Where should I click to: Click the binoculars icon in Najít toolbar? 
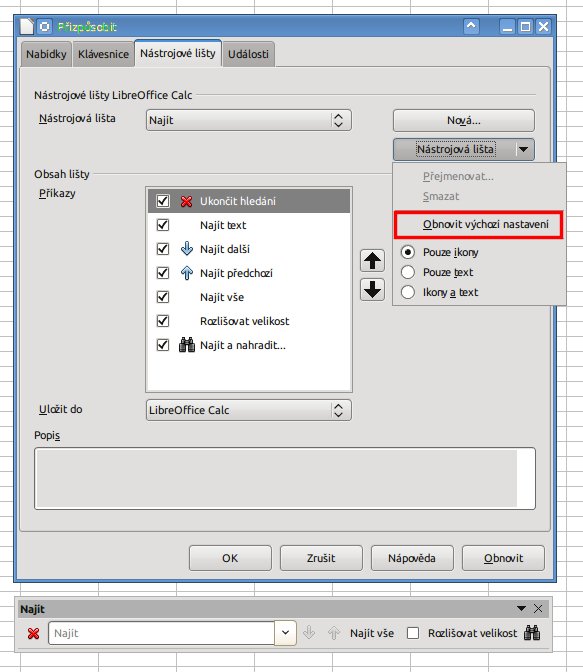(x=532, y=633)
